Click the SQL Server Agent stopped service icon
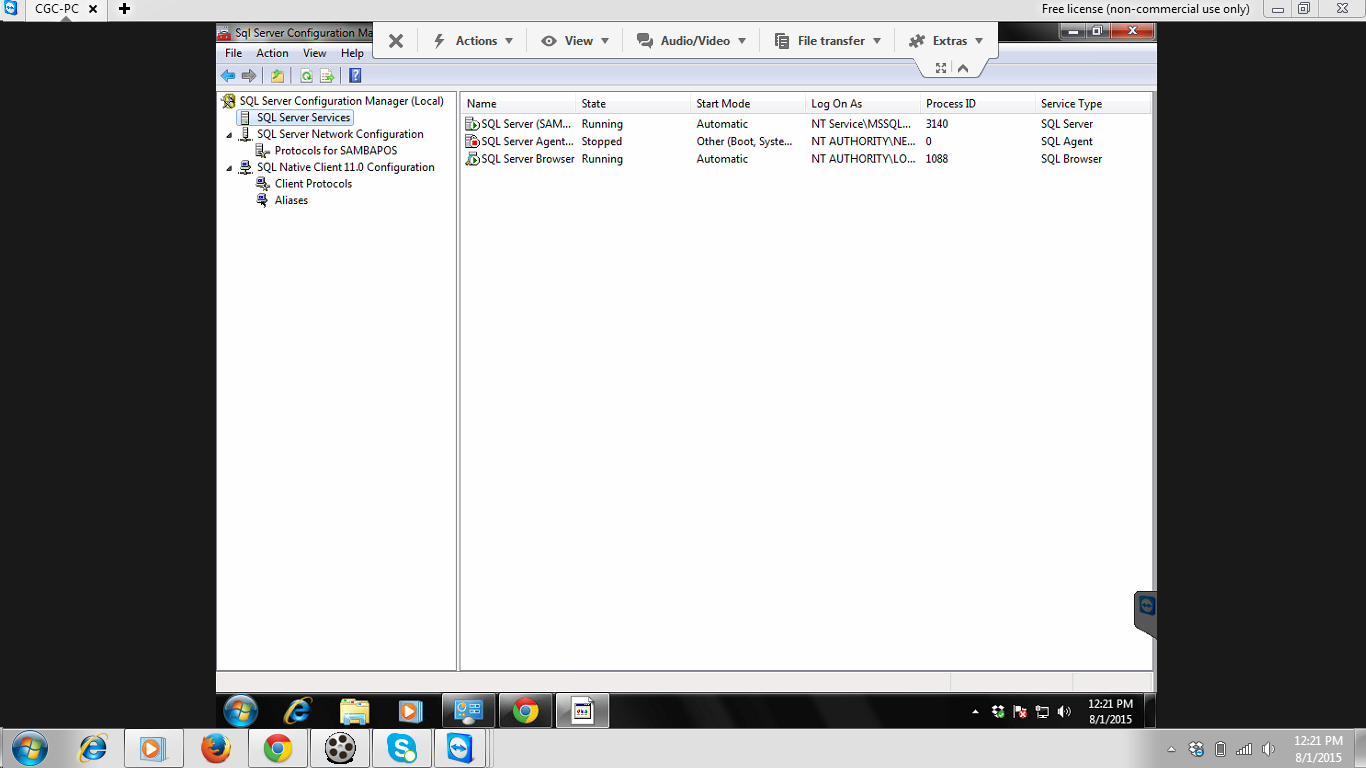The height and width of the screenshot is (768, 1366). pos(473,141)
